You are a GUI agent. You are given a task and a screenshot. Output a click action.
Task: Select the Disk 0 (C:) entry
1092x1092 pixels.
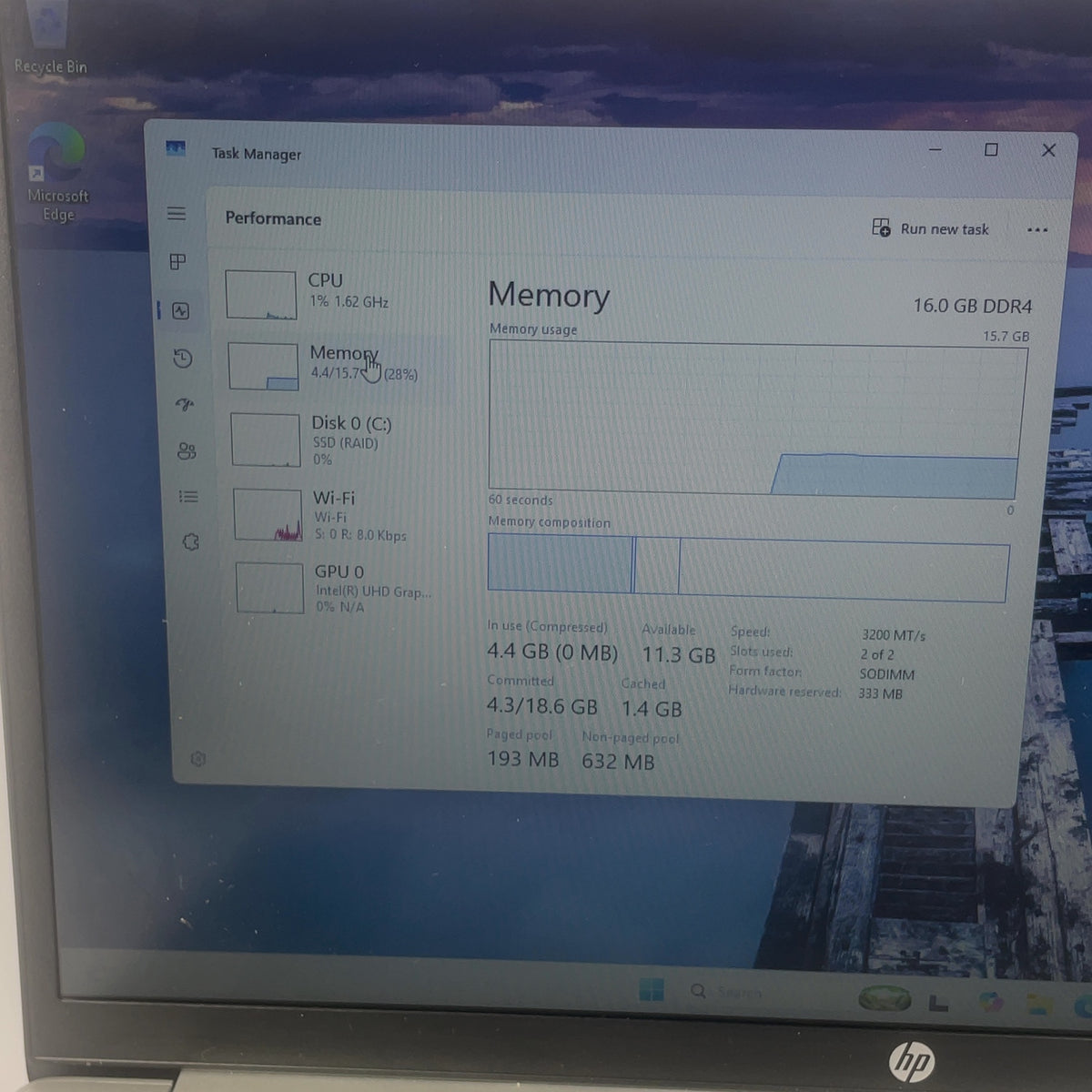(337, 440)
